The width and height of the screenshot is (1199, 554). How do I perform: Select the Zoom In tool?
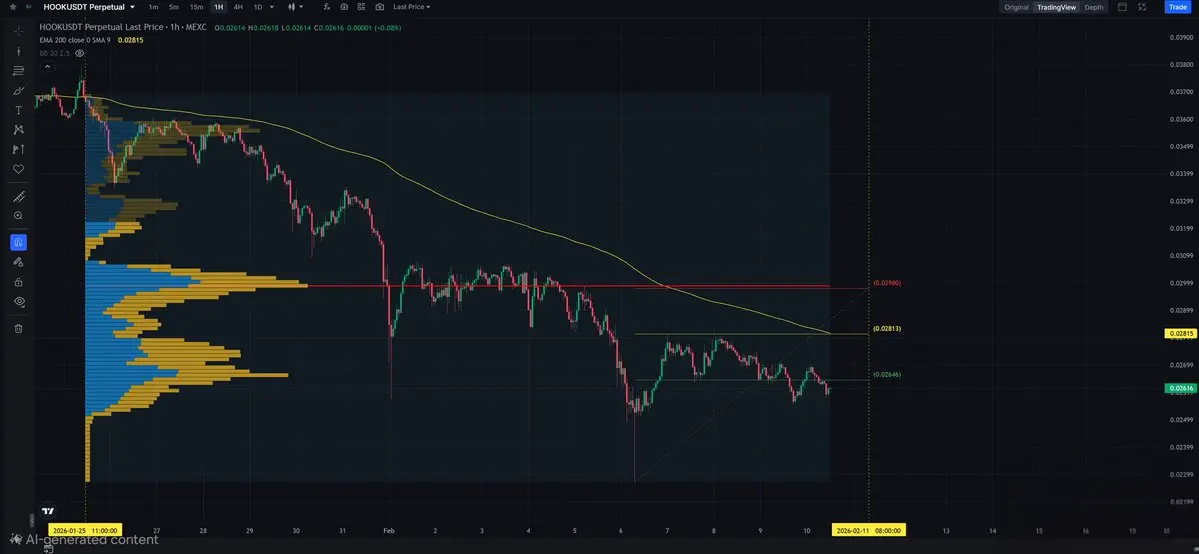pyautogui.click(x=19, y=216)
